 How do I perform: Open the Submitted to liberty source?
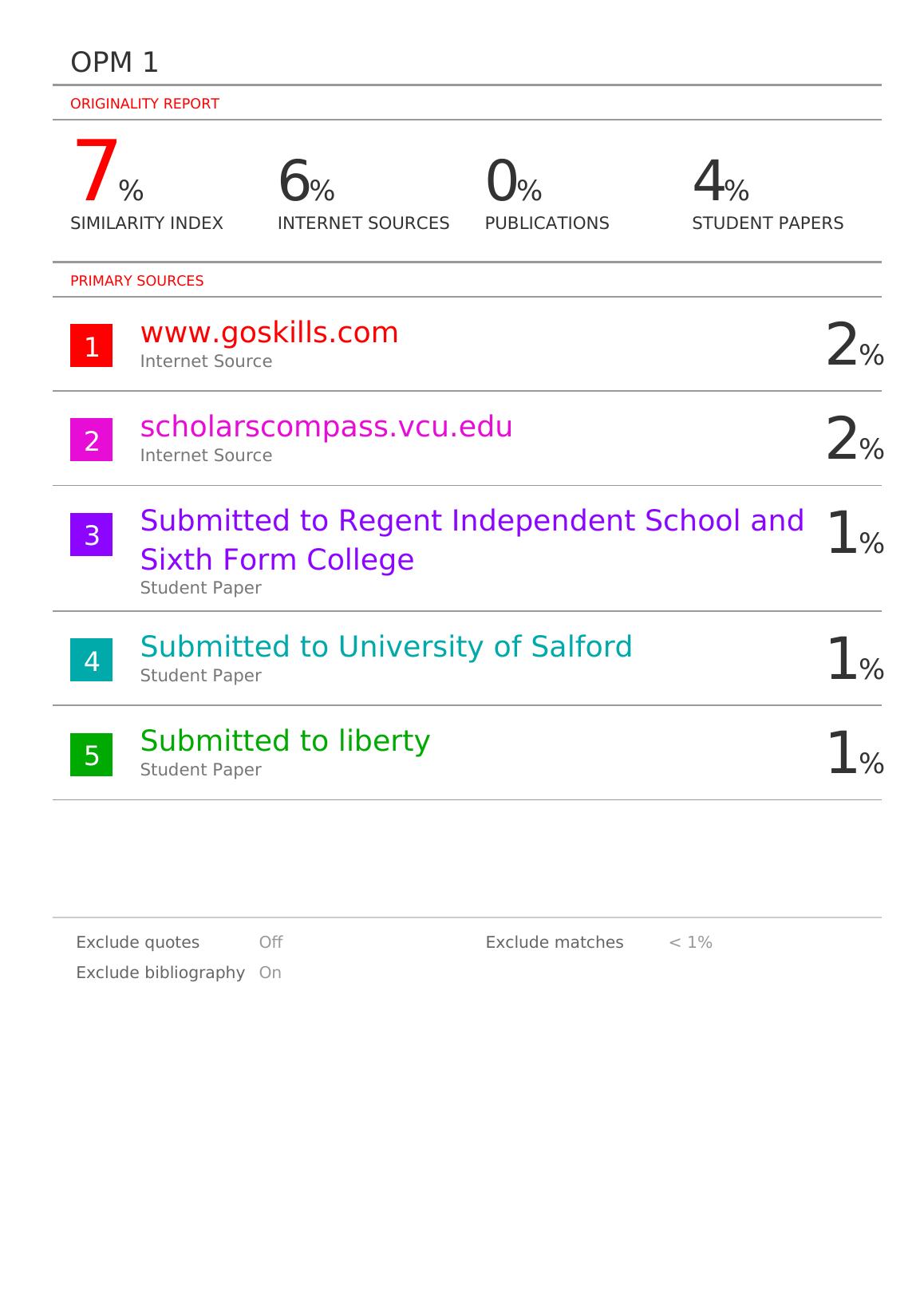(285, 740)
